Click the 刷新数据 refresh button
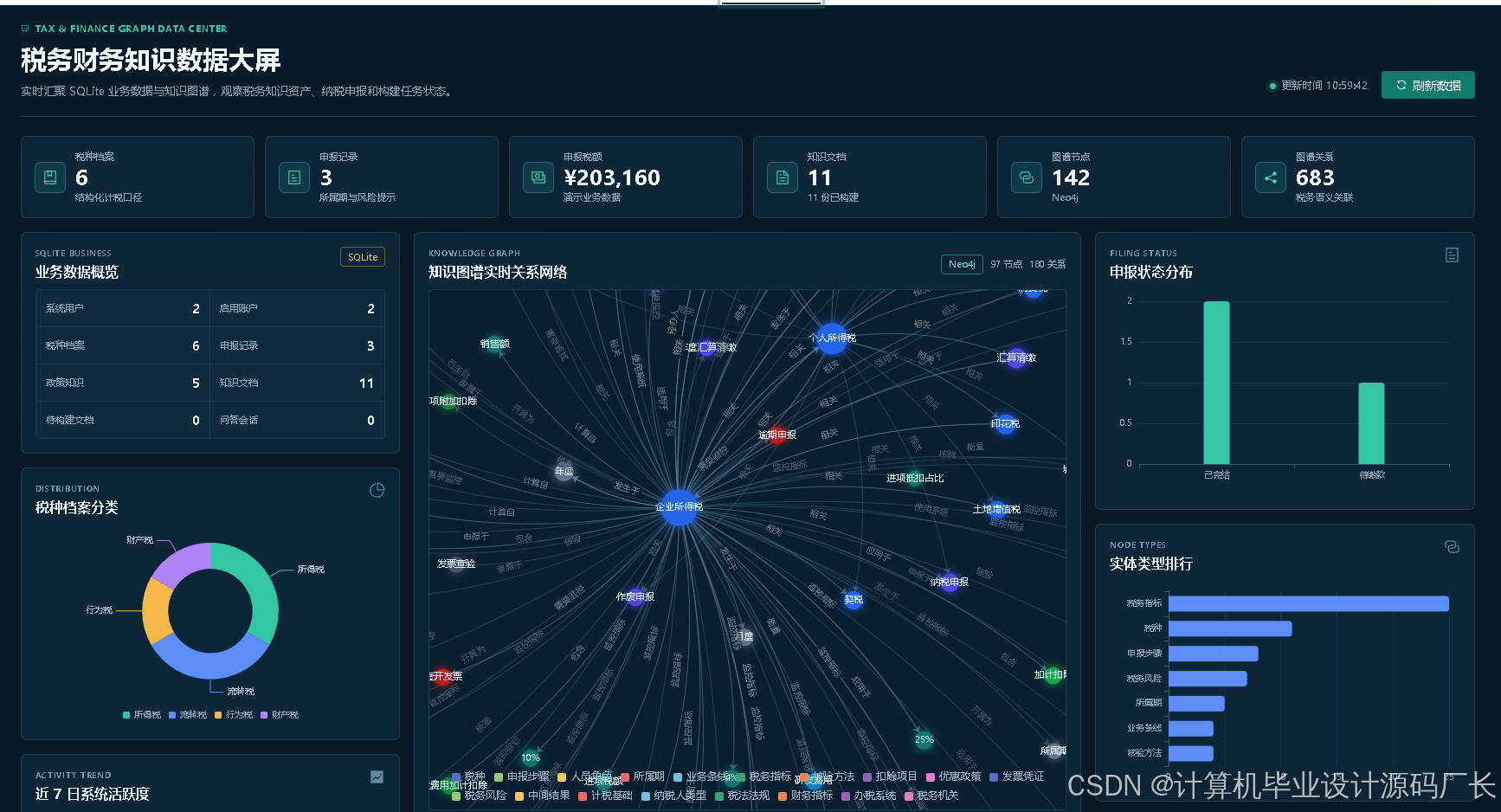1501x812 pixels. pyautogui.click(x=1428, y=85)
